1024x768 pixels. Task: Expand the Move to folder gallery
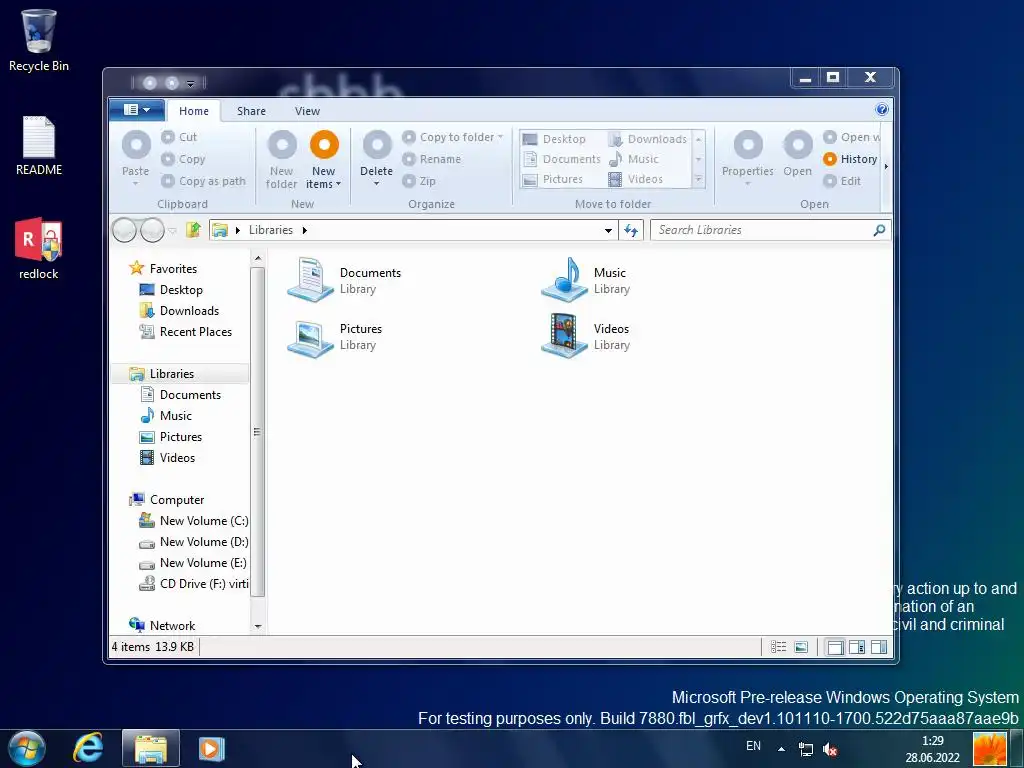pos(698,179)
